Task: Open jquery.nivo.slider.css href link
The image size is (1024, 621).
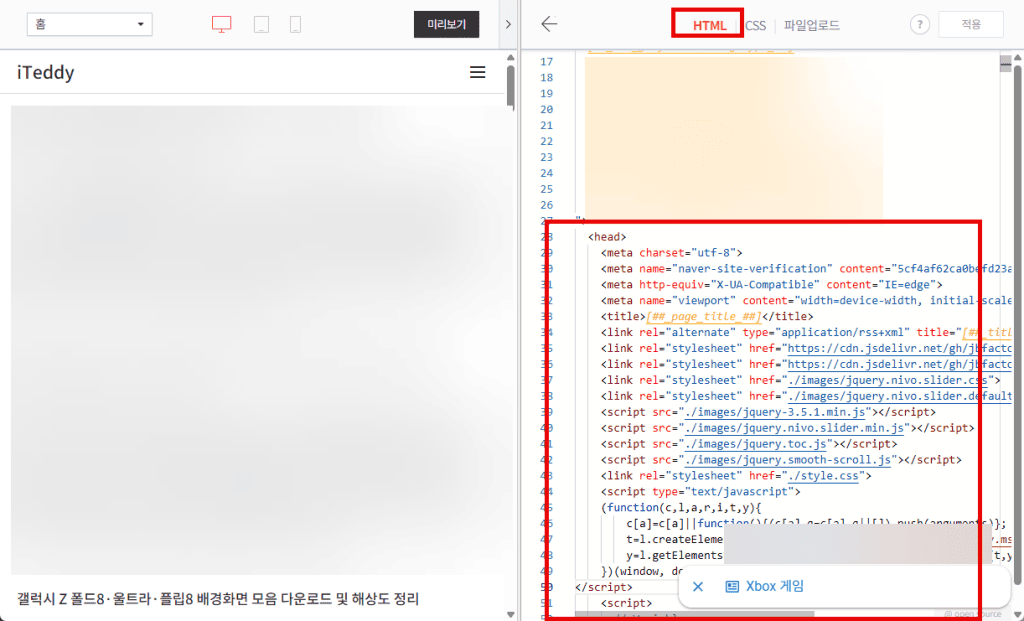Action: click(888, 380)
